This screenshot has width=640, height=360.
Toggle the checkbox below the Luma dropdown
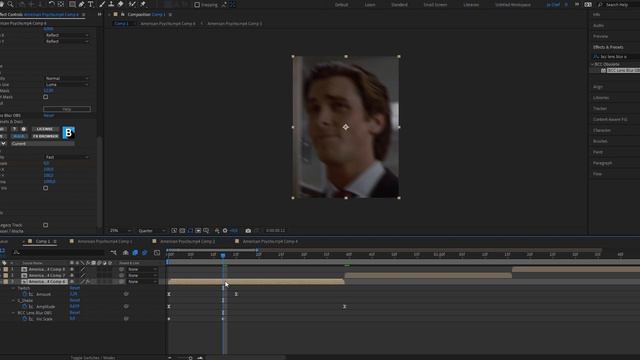(x=46, y=97)
